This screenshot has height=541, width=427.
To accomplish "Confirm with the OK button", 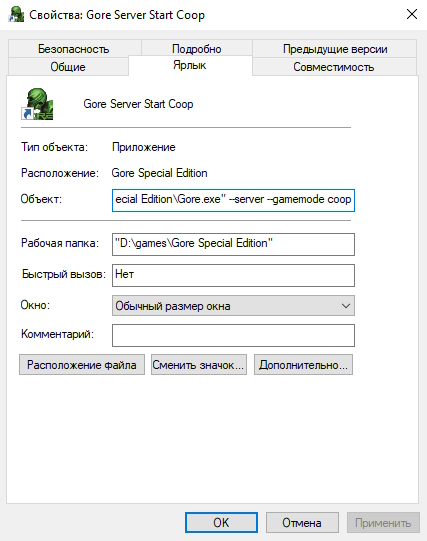I will coord(221,522).
